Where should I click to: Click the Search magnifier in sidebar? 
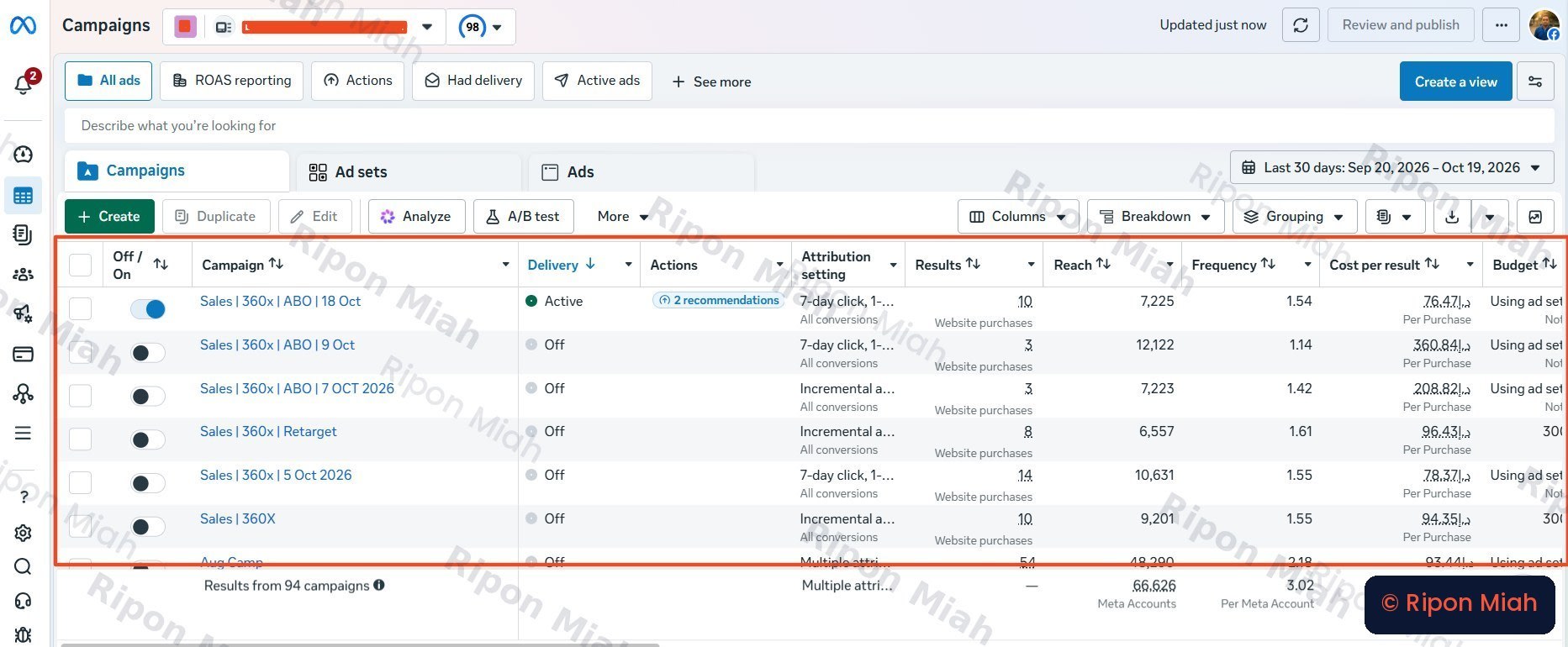[24, 566]
